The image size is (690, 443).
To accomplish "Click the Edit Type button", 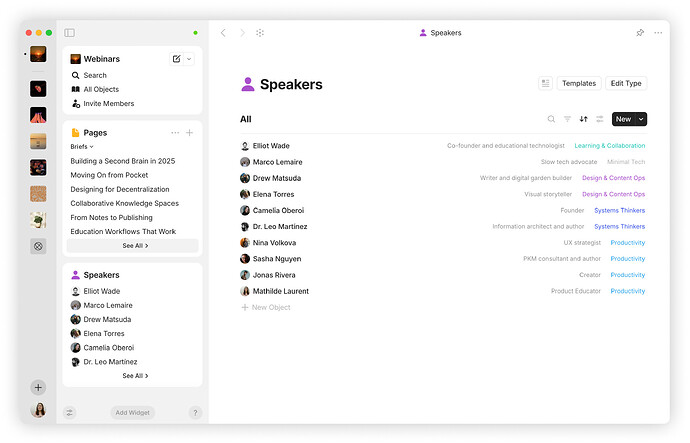I will pyautogui.click(x=626, y=83).
